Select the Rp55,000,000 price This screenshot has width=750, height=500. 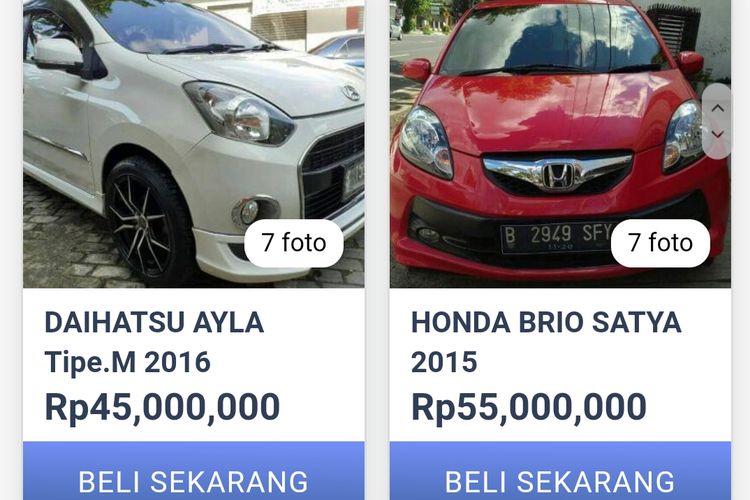coord(529,407)
